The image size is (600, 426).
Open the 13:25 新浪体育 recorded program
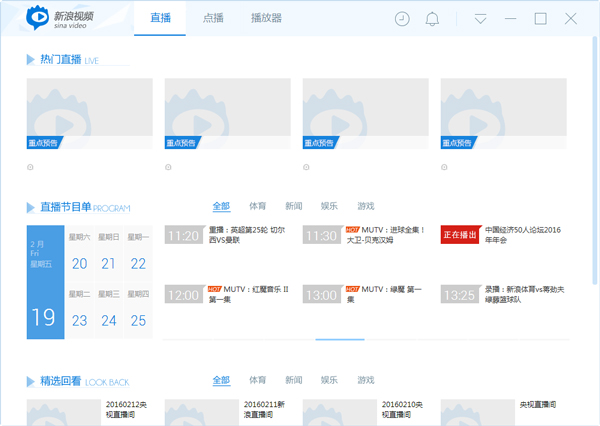[x=503, y=294]
